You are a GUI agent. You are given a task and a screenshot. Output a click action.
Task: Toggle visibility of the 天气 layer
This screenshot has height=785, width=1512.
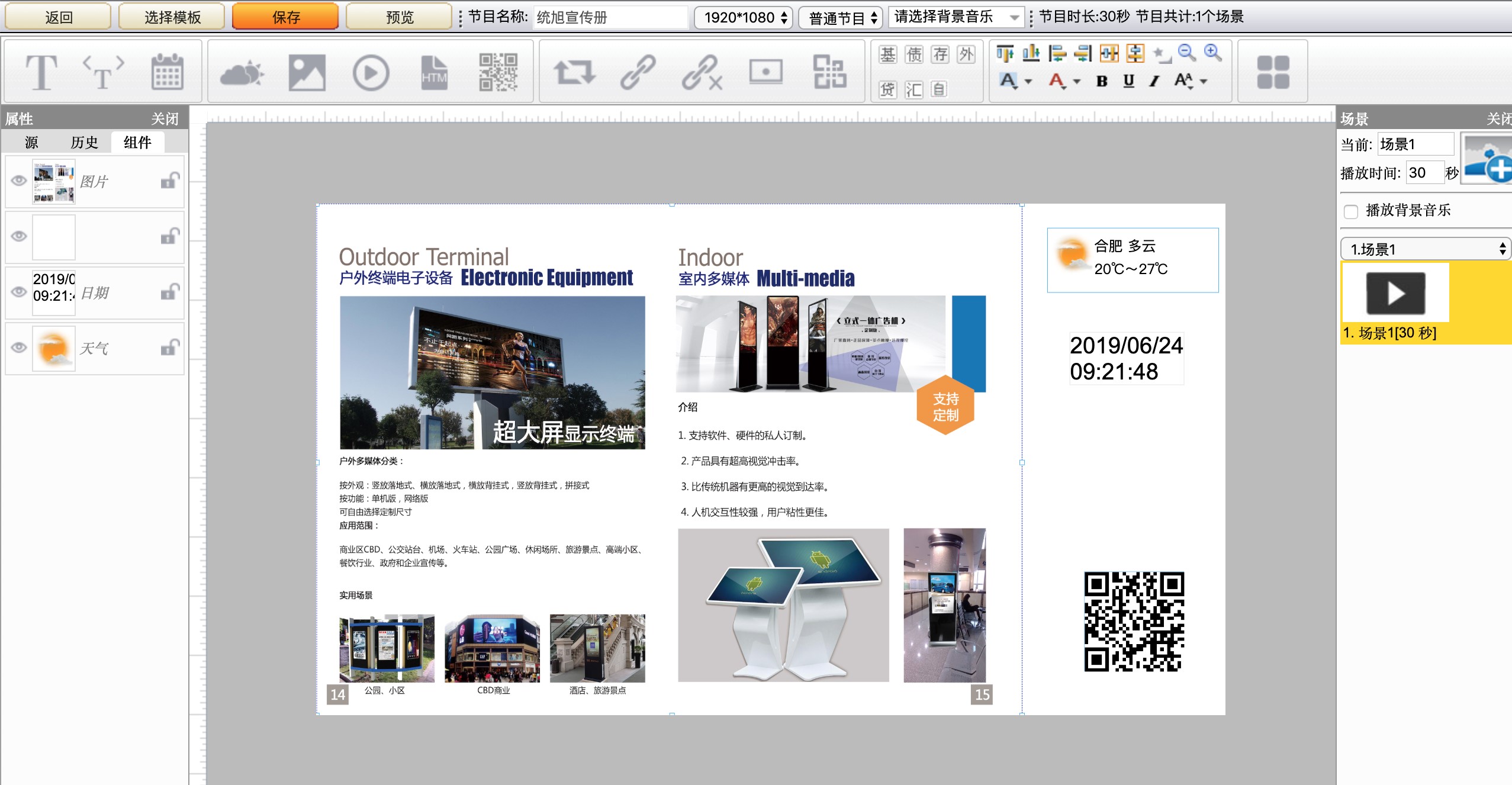[x=19, y=348]
